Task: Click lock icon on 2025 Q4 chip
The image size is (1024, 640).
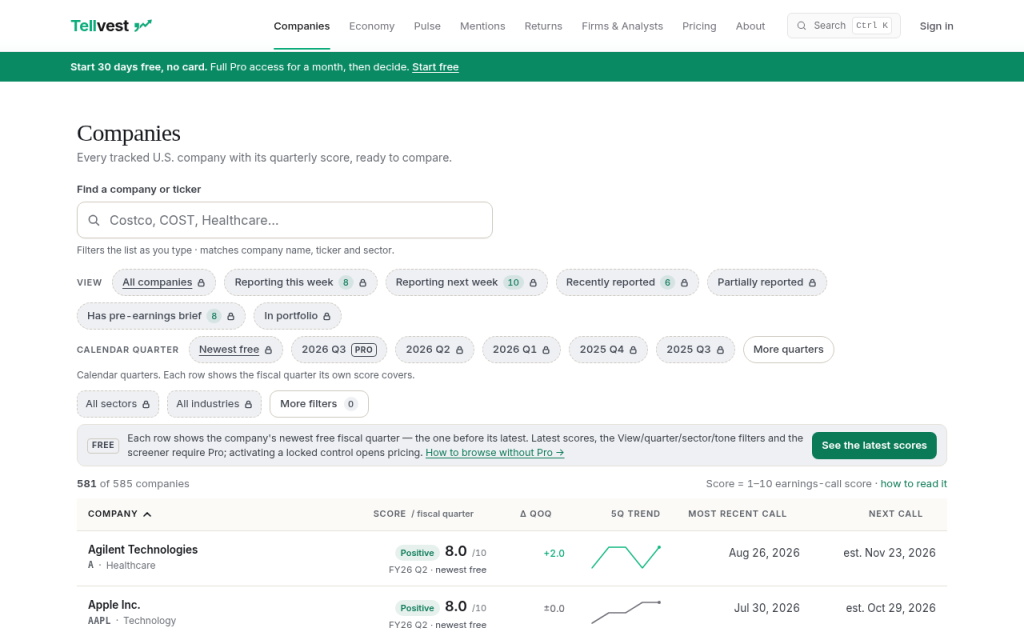Action: (x=633, y=350)
